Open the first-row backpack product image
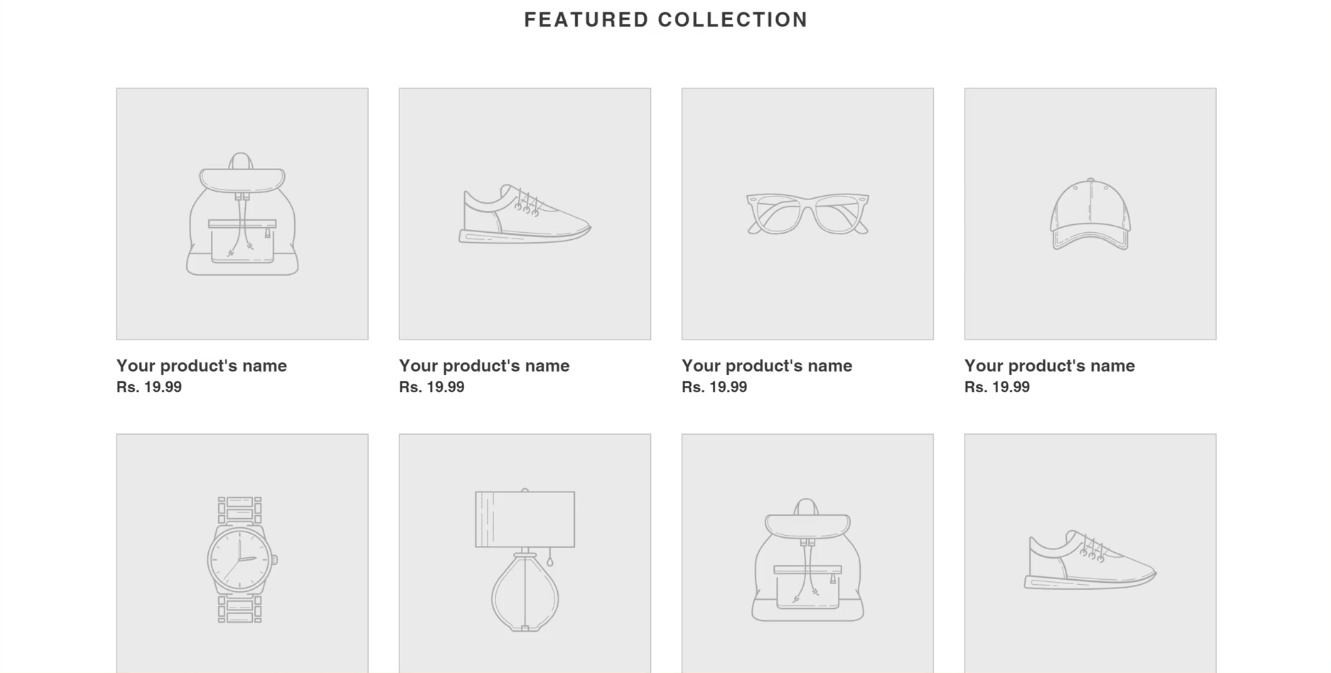1331x673 pixels. tap(242, 214)
